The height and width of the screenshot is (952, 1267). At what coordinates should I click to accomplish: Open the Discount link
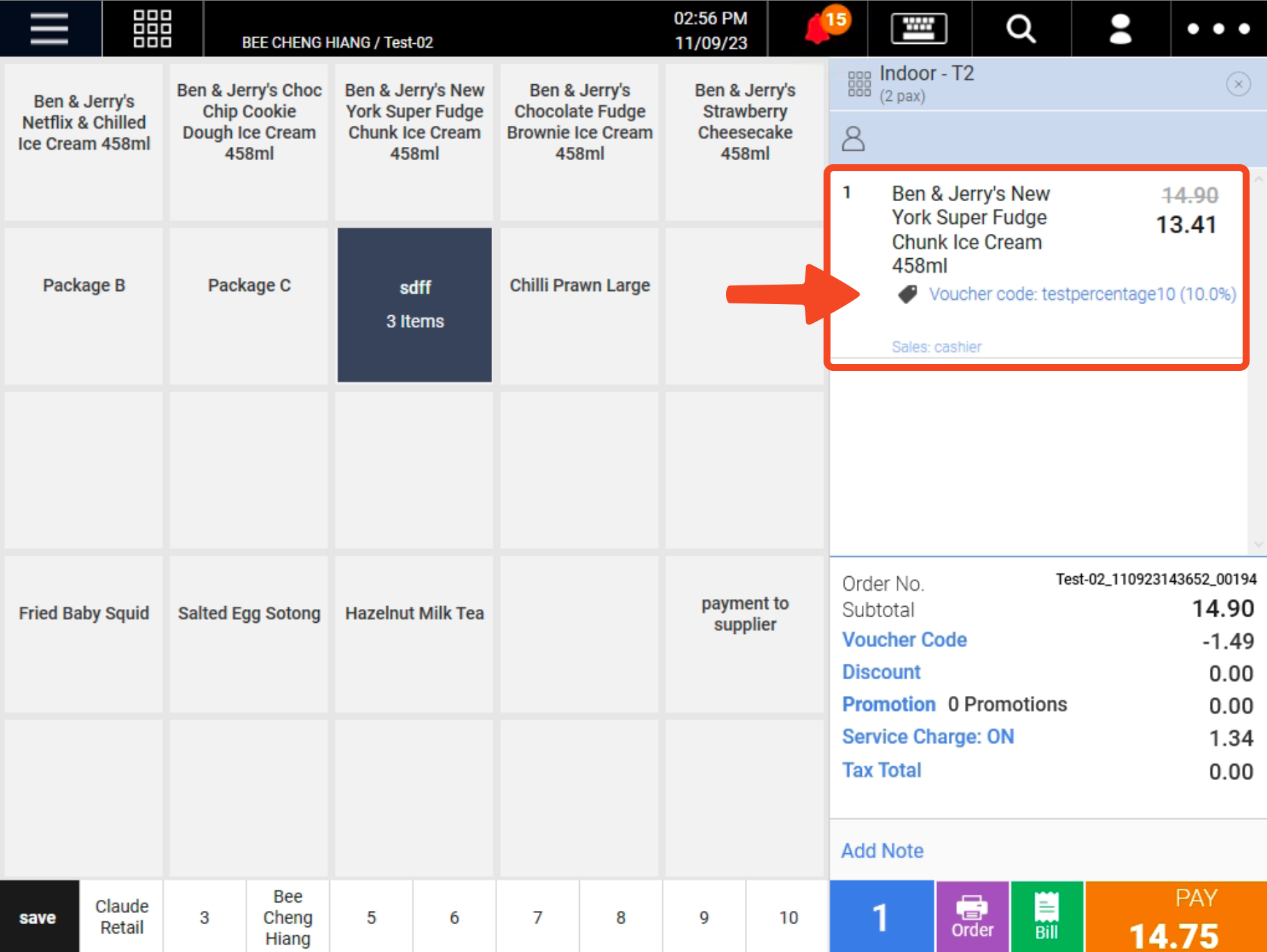tap(881, 672)
